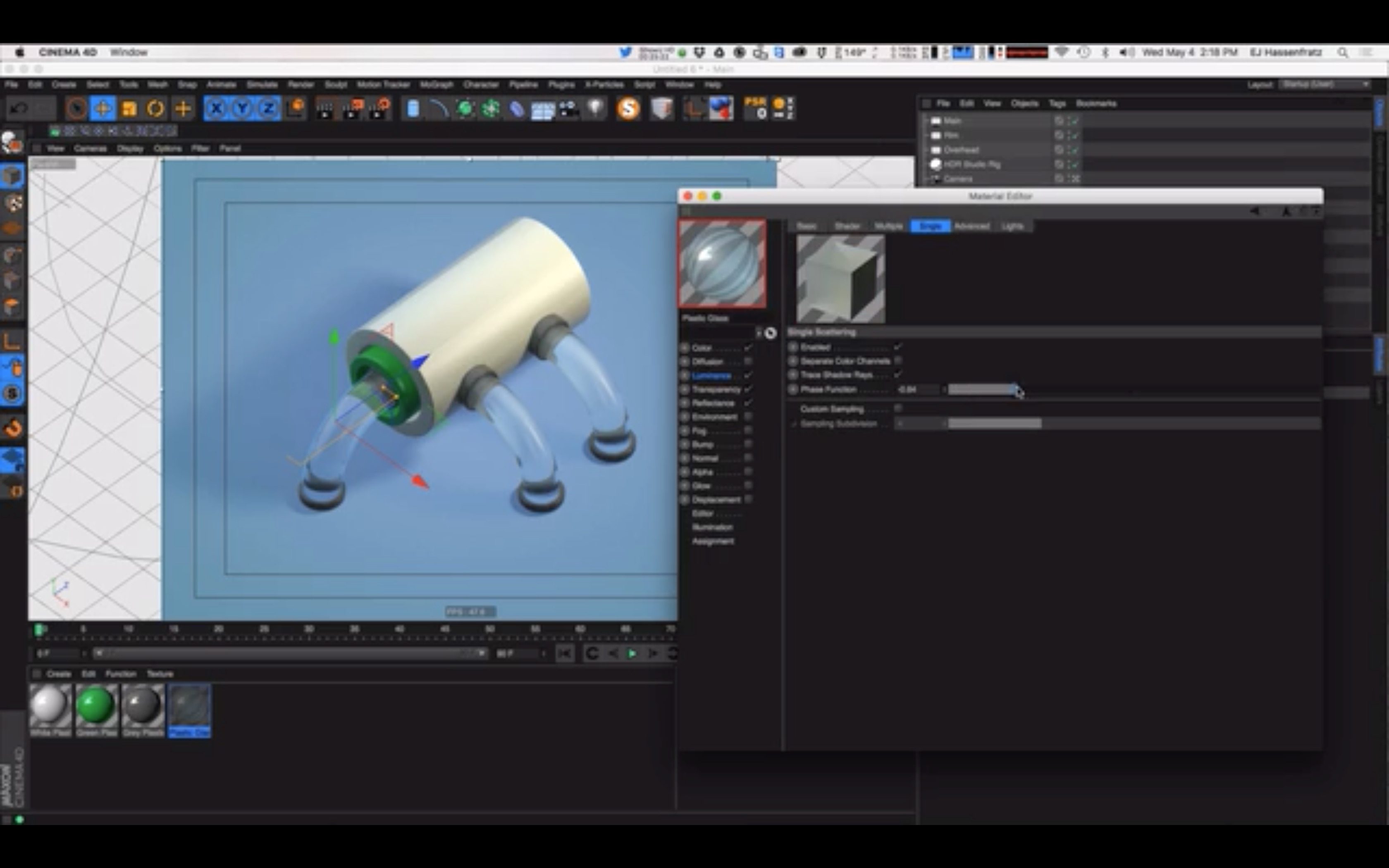Go to start of animation button
This screenshot has height=868, width=1389.
[565, 653]
